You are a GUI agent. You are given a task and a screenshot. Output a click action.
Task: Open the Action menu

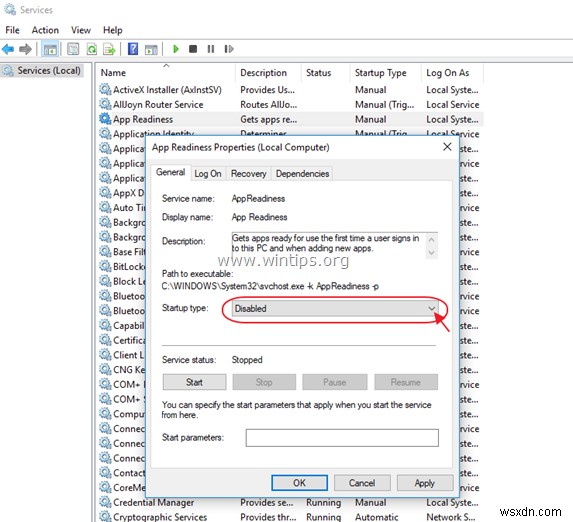pyautogui.click(x=45, y=30)
